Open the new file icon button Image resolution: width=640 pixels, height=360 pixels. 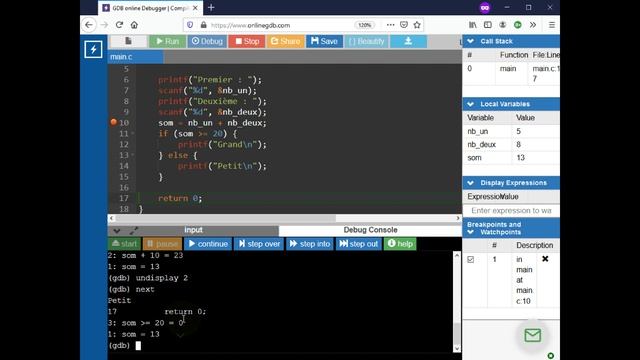point(128,41)
